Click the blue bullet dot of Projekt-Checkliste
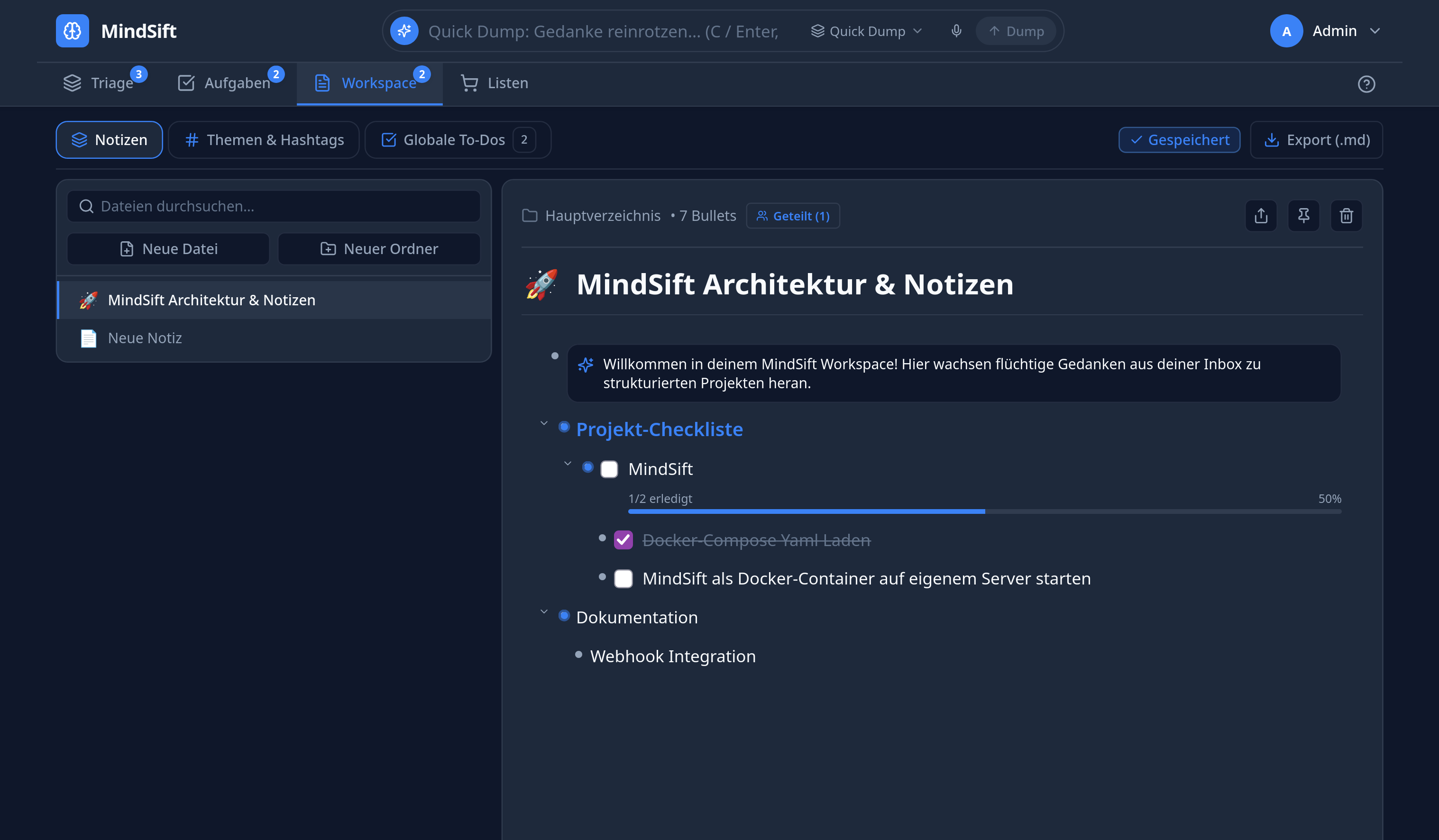Image resolution: width=1439 pixels, height=840 pixels. (x=564, y=427)
